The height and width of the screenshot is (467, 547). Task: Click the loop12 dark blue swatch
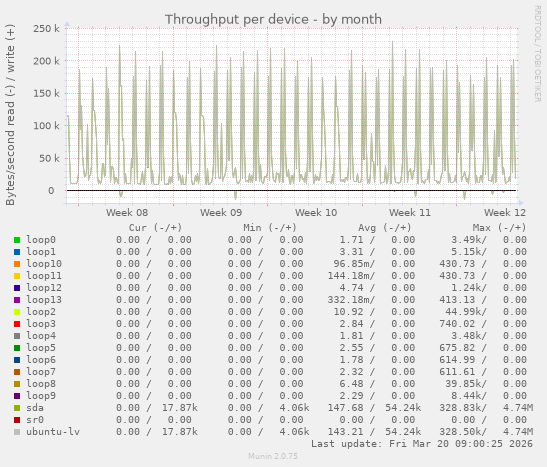17,288
